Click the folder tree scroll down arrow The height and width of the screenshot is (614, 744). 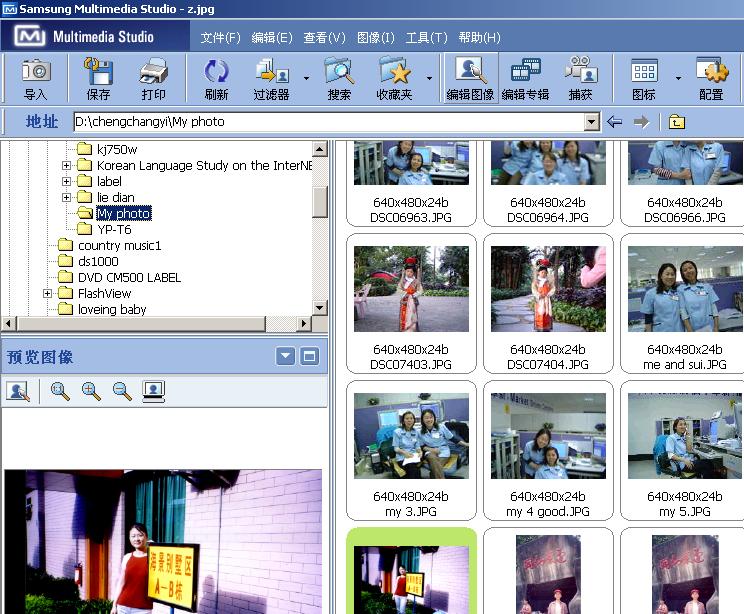(320, 307)
